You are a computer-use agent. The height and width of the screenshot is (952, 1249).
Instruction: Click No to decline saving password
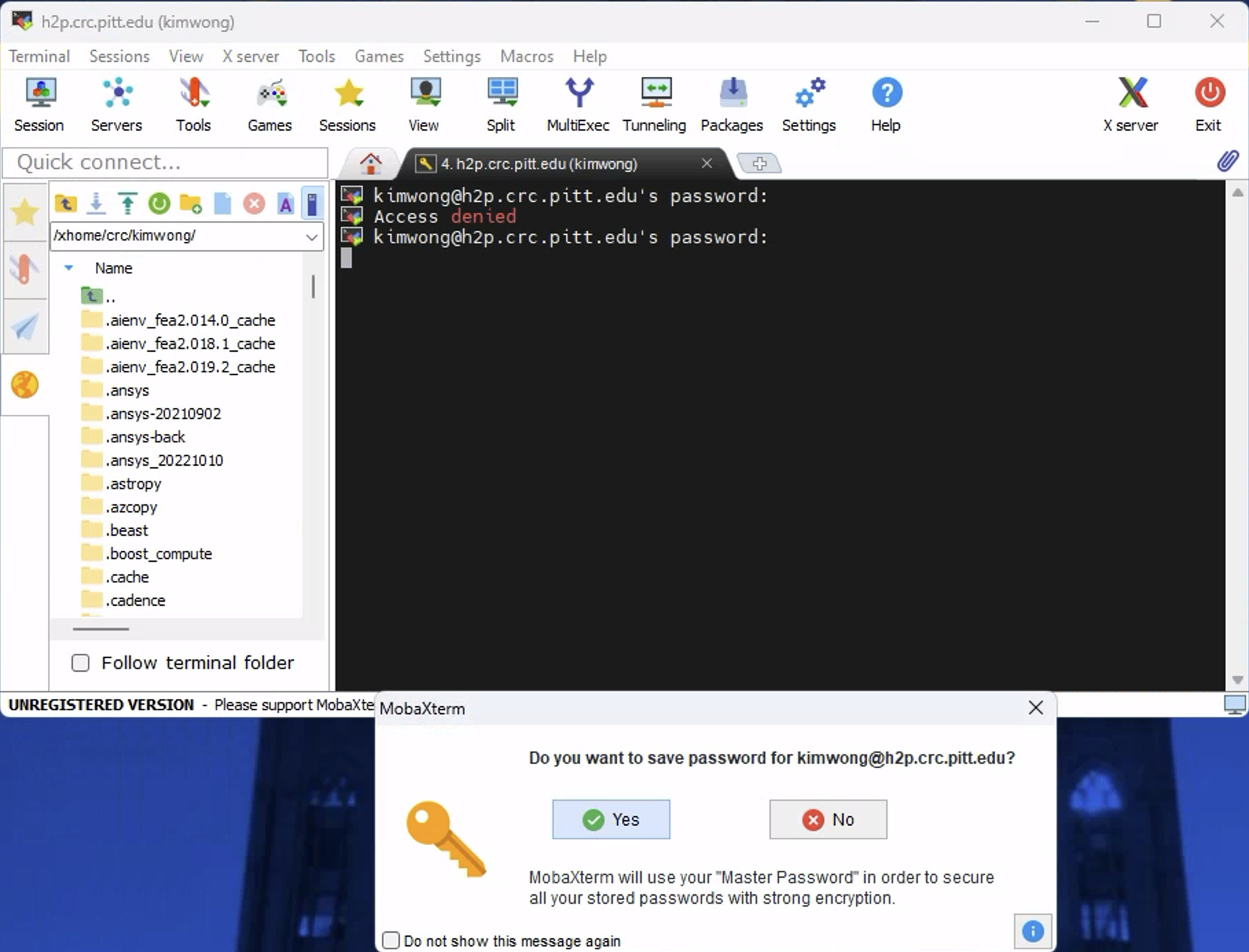(828, 819)
